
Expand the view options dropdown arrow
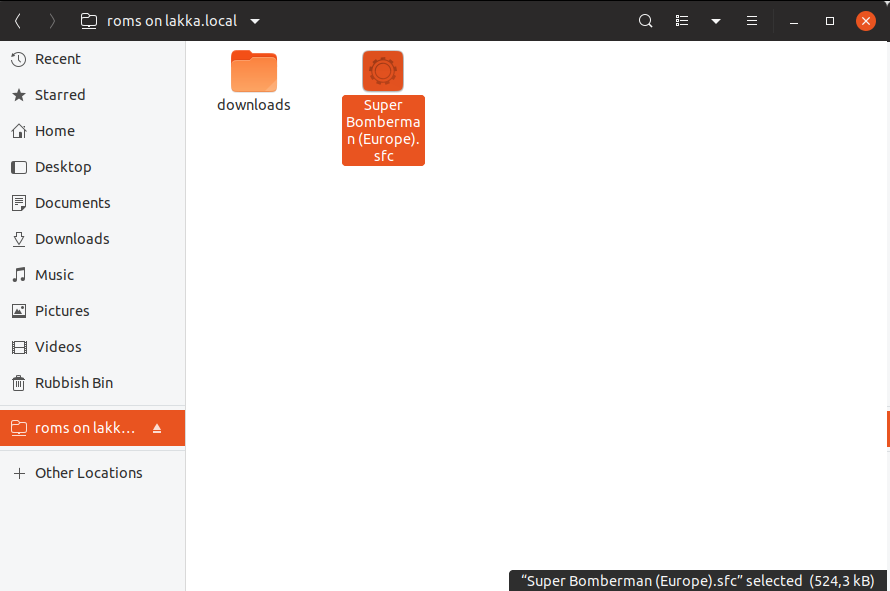[x=716, y=22]
